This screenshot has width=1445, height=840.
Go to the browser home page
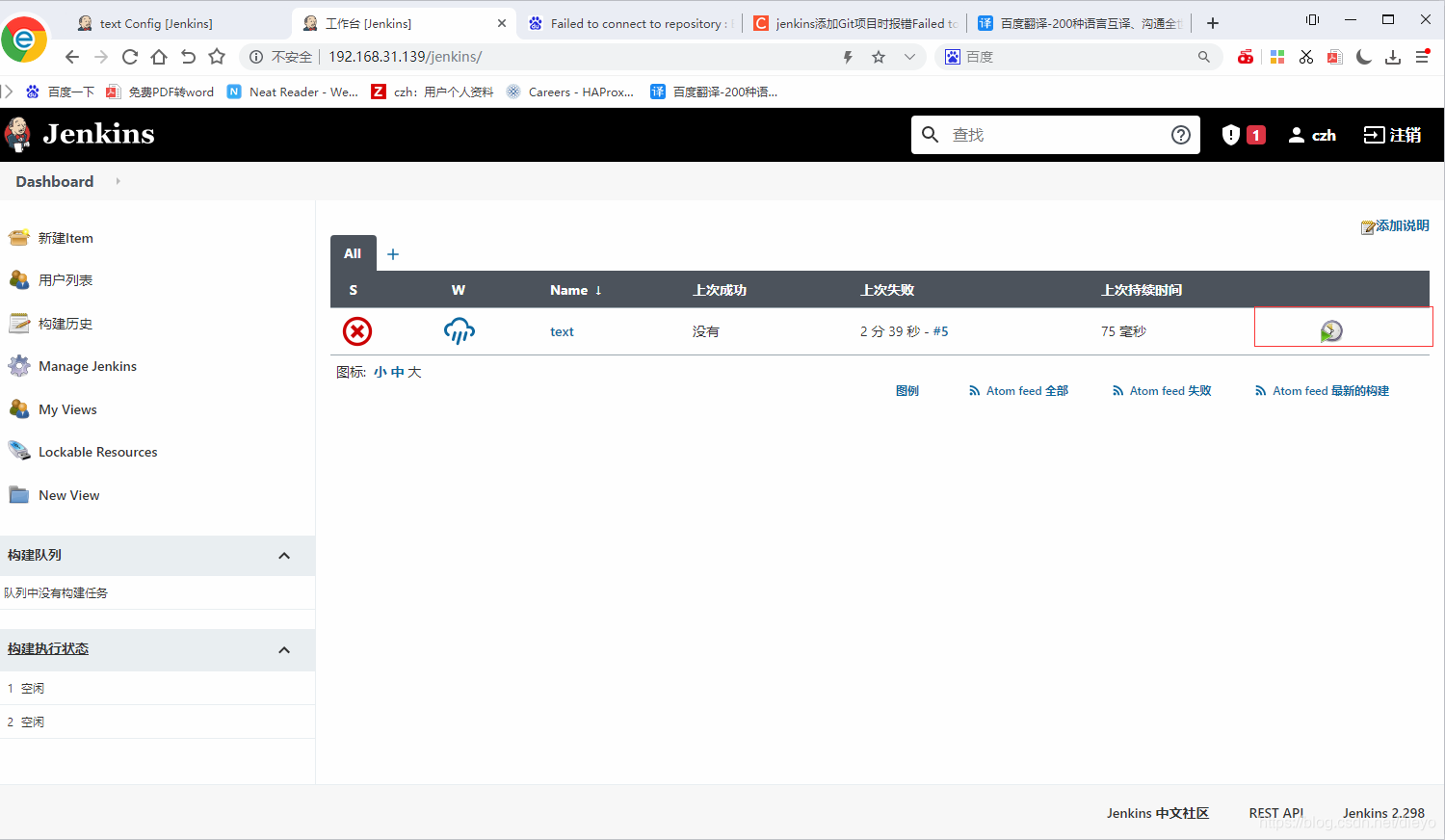[x=159, y=57]
